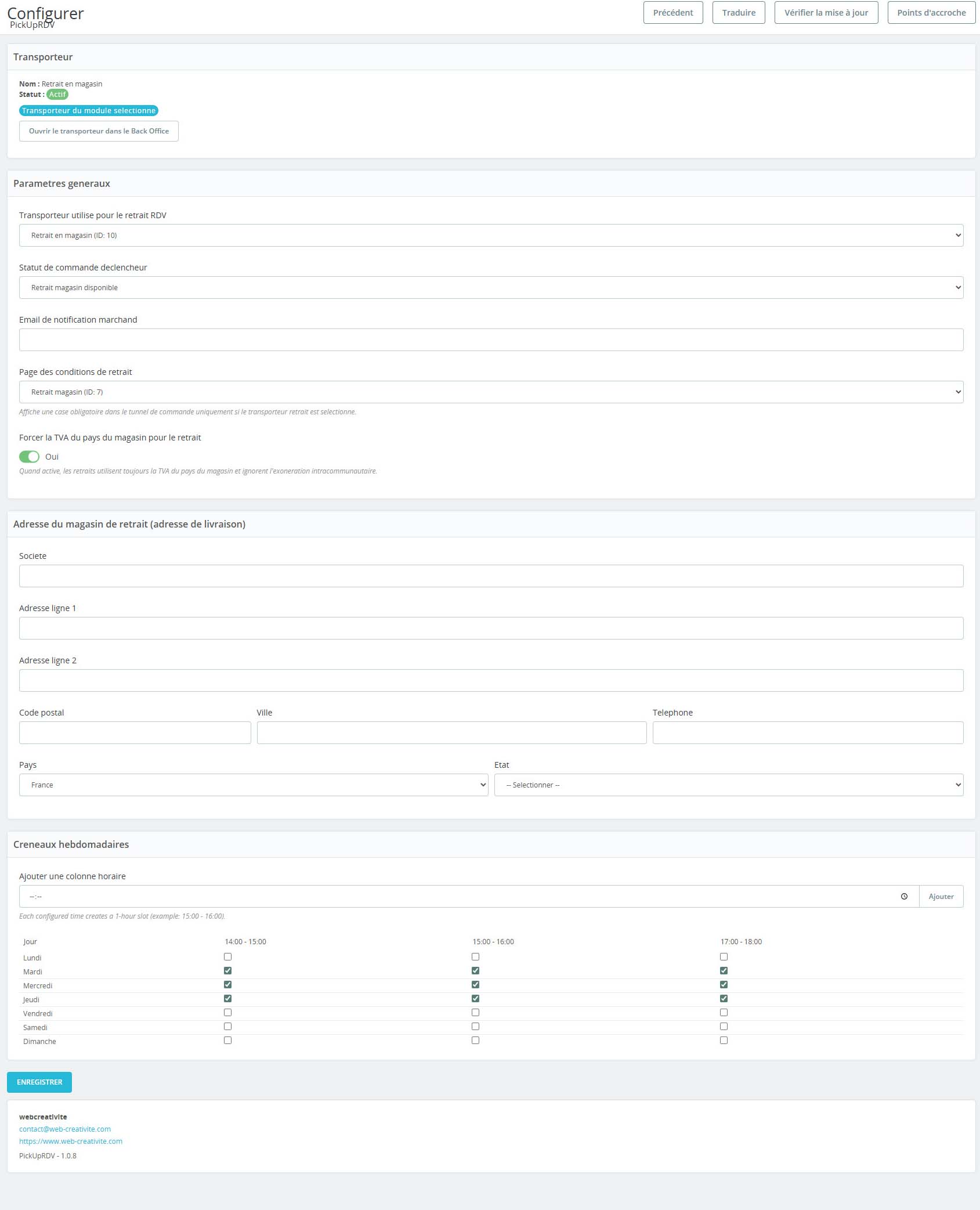Toggle off Forcer la TVA switch

coord(30,457)
